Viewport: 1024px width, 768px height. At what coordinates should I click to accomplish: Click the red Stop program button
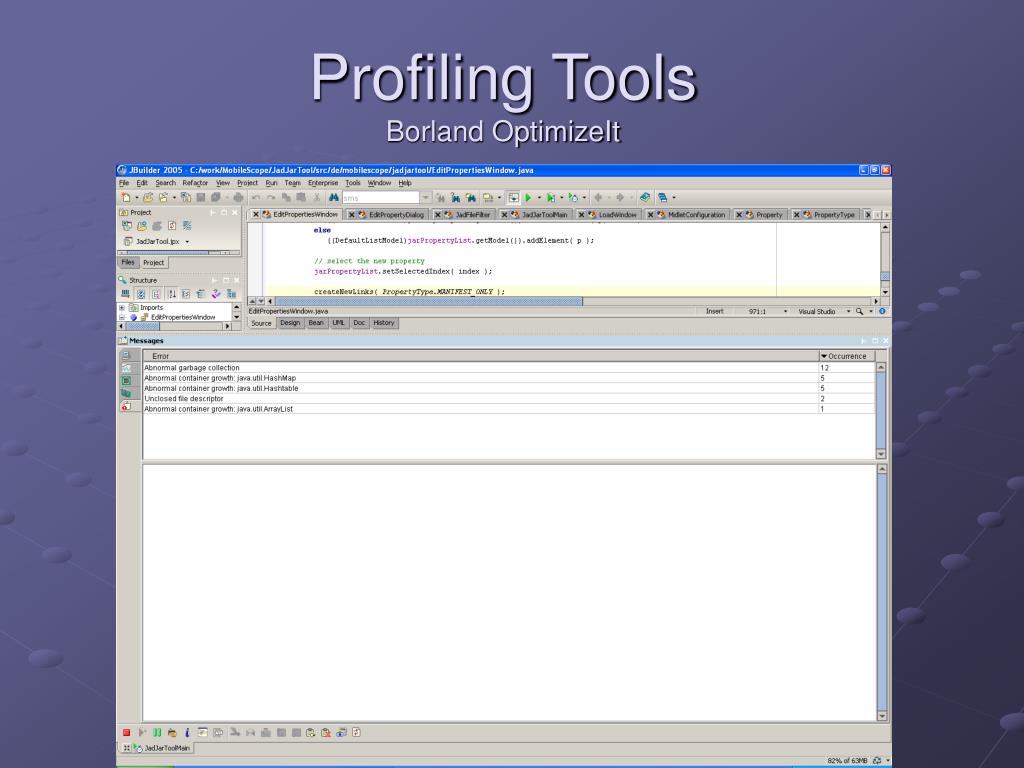126,733
